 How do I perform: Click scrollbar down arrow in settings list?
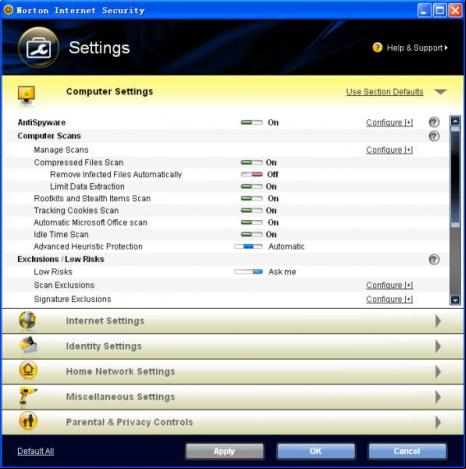pos(455,300)
